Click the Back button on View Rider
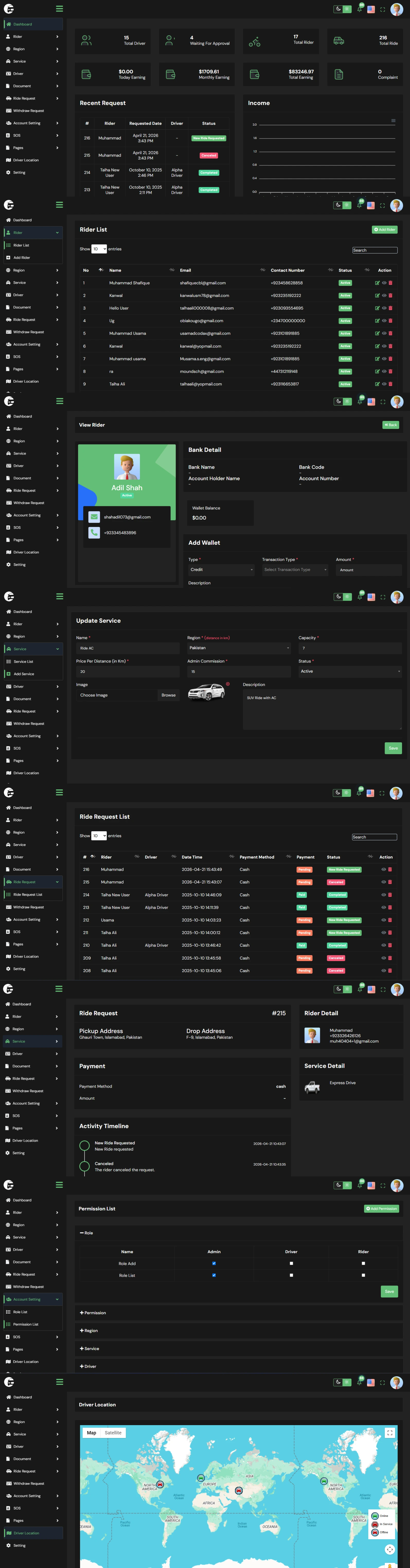This screenshot has height=1568, width=410. pyautogui.click(x=390, y=425)
